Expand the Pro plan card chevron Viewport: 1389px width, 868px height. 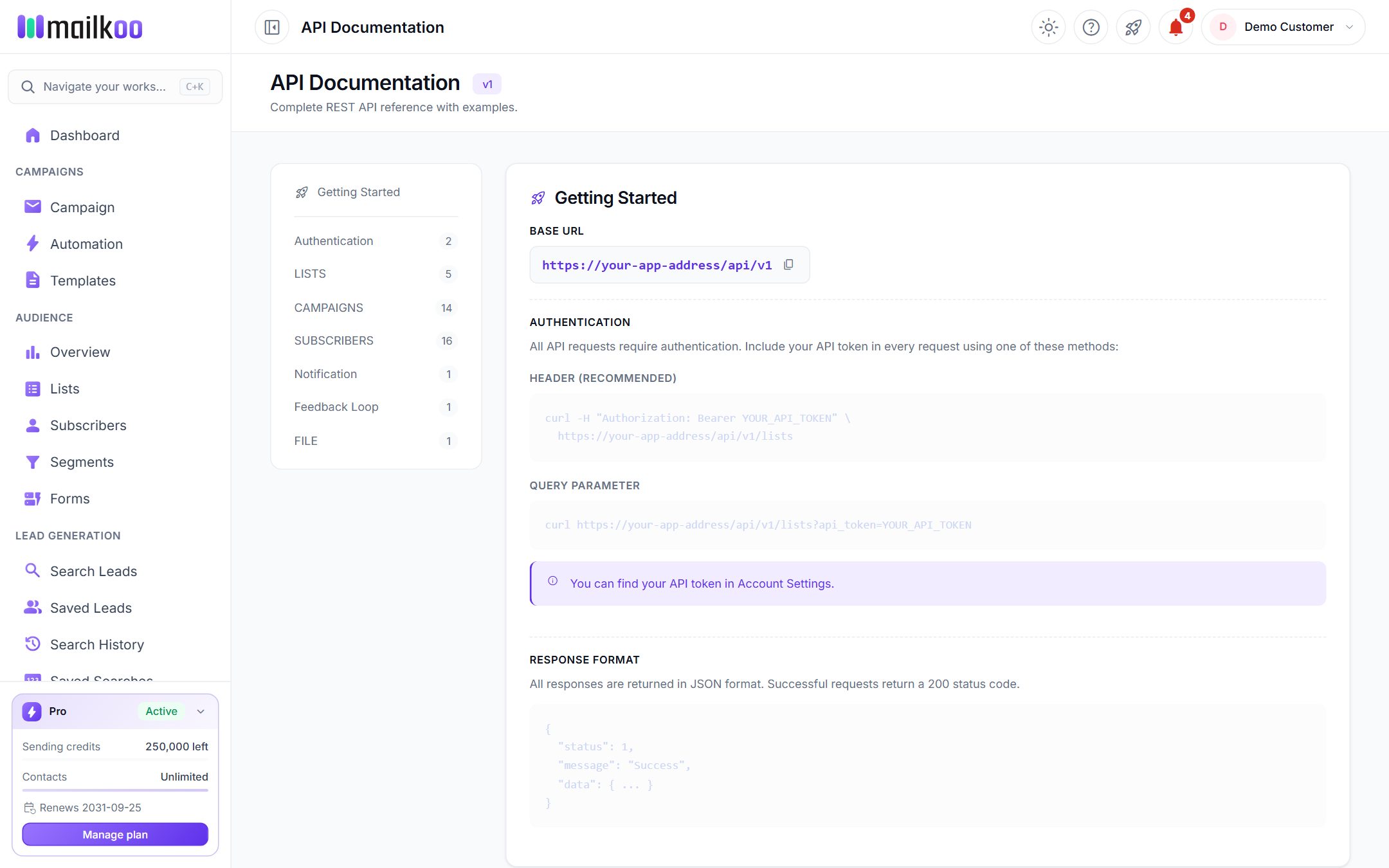(x=201, y=711)
